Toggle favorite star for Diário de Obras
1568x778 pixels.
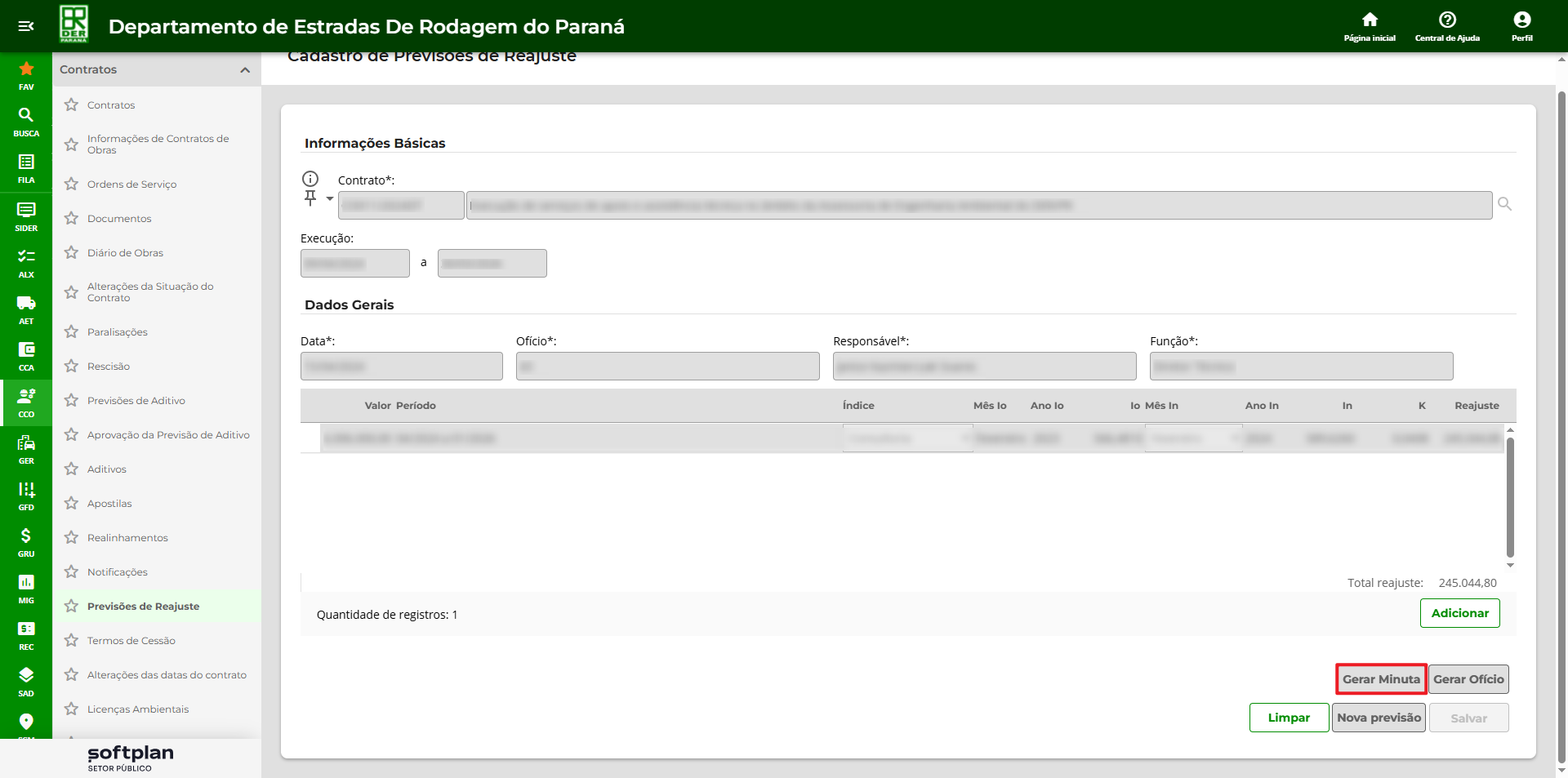[72, 253]
